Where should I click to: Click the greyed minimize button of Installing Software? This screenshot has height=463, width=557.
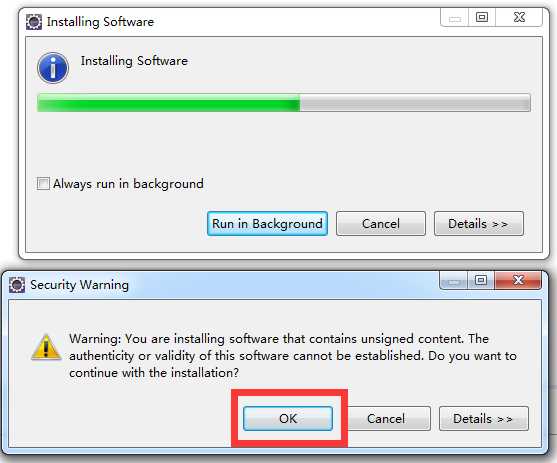tap(455, 17)
